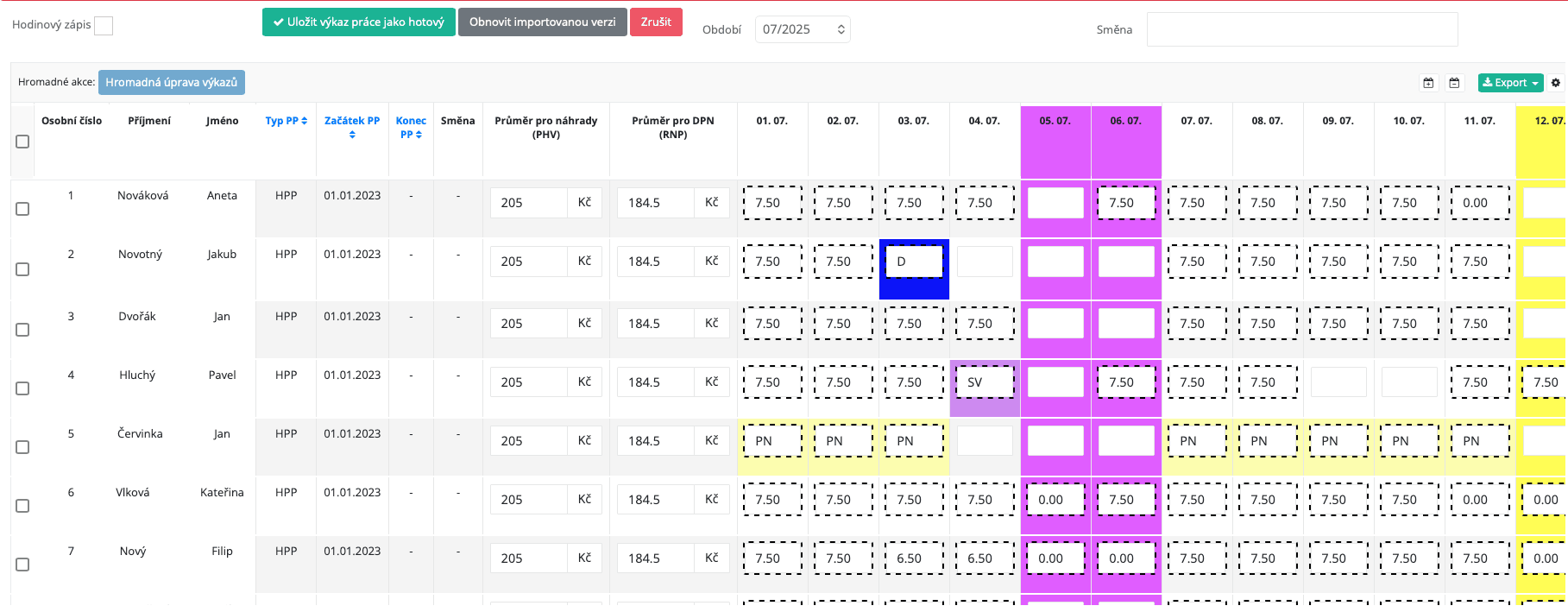Edit RNP average field for Nový Filip
Viewport: 1568px width, 612px height.
point(656,558)
